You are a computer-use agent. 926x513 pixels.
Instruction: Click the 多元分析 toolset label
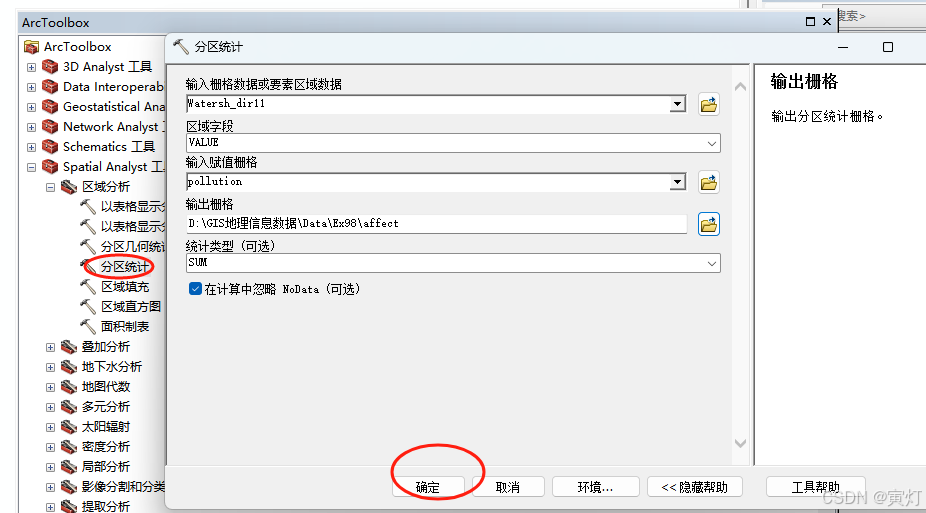point(106,407)
